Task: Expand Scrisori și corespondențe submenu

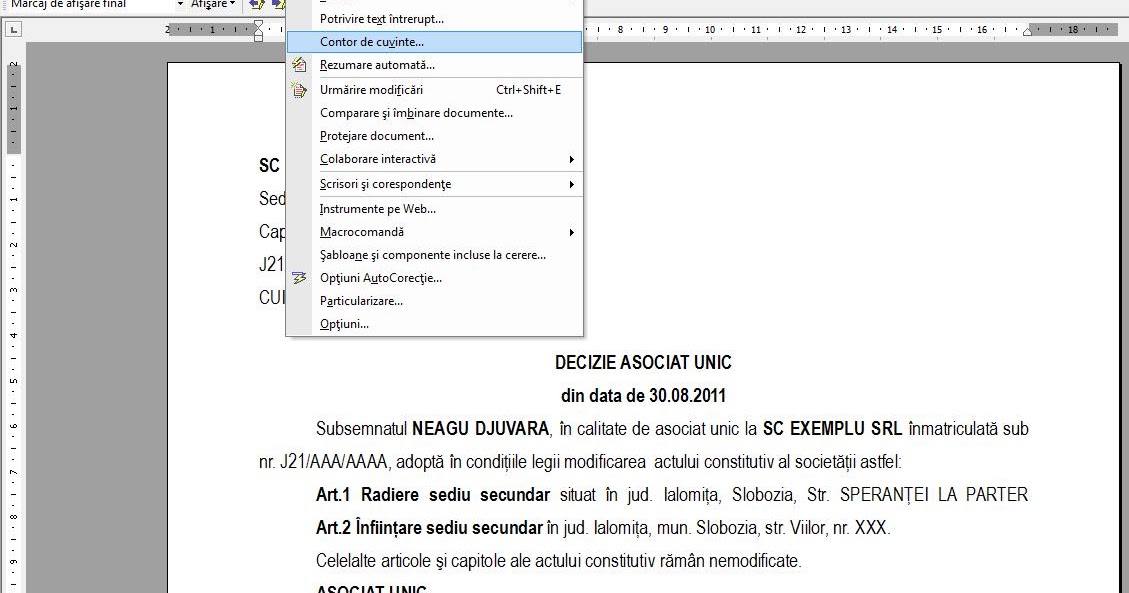Action: pyautogui.click(x=434, y=184)
